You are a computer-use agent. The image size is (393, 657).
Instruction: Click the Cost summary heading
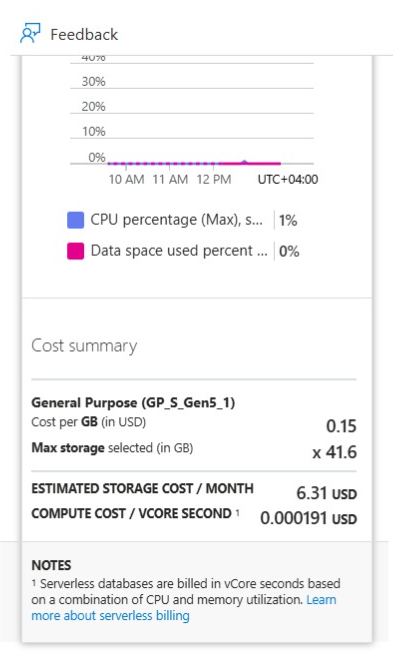pos(84,346)
